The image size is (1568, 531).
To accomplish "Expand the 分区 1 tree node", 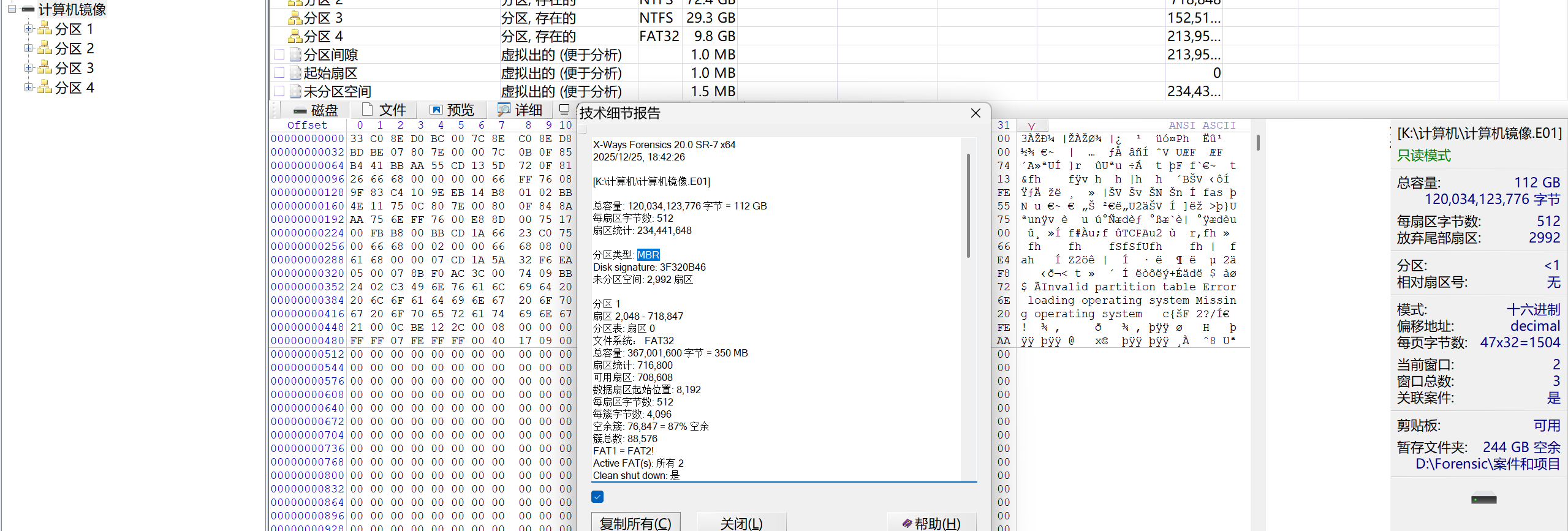I will point(28,28).
